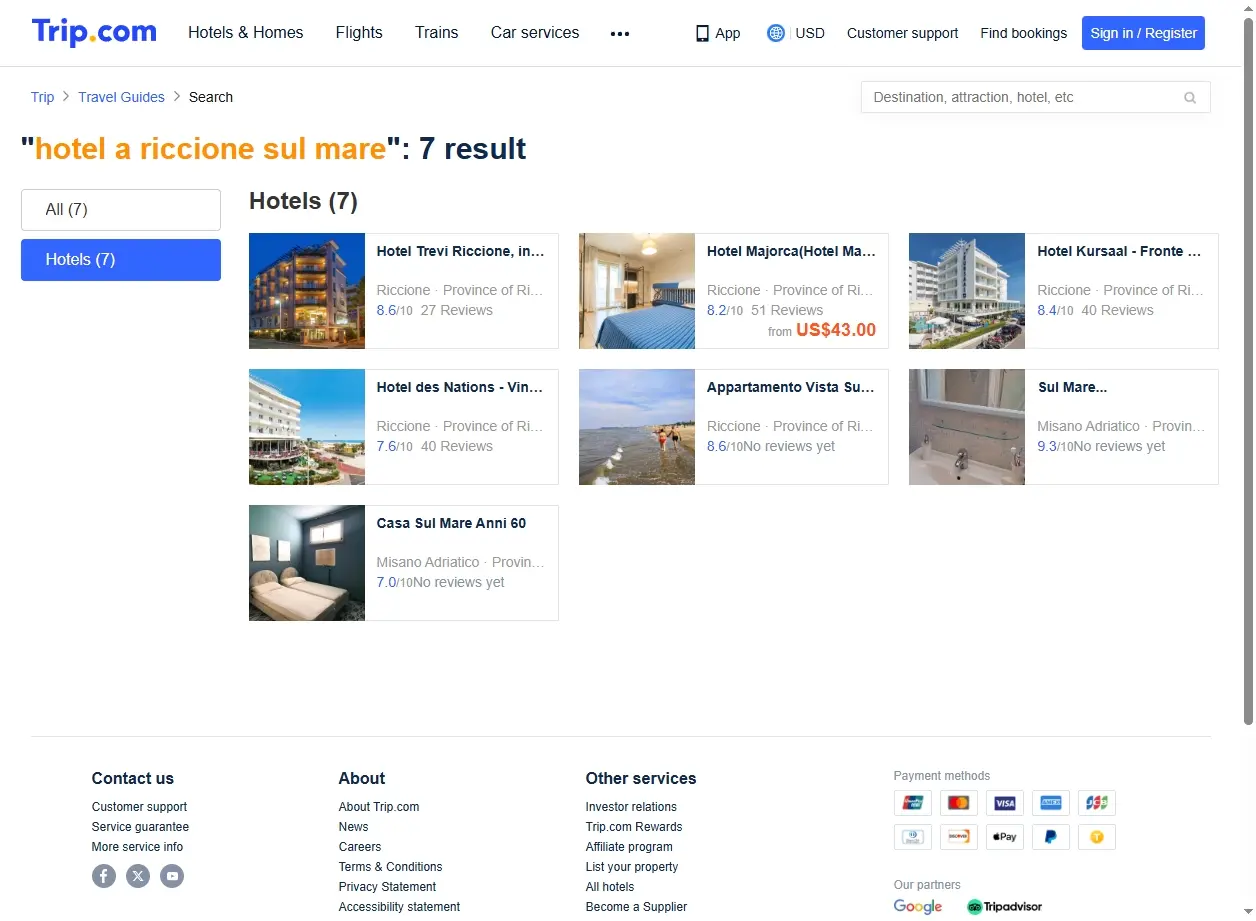Open Hotel Majorca bedroom thumbnail
The image size is (1256, 921).
coord(637,291)
